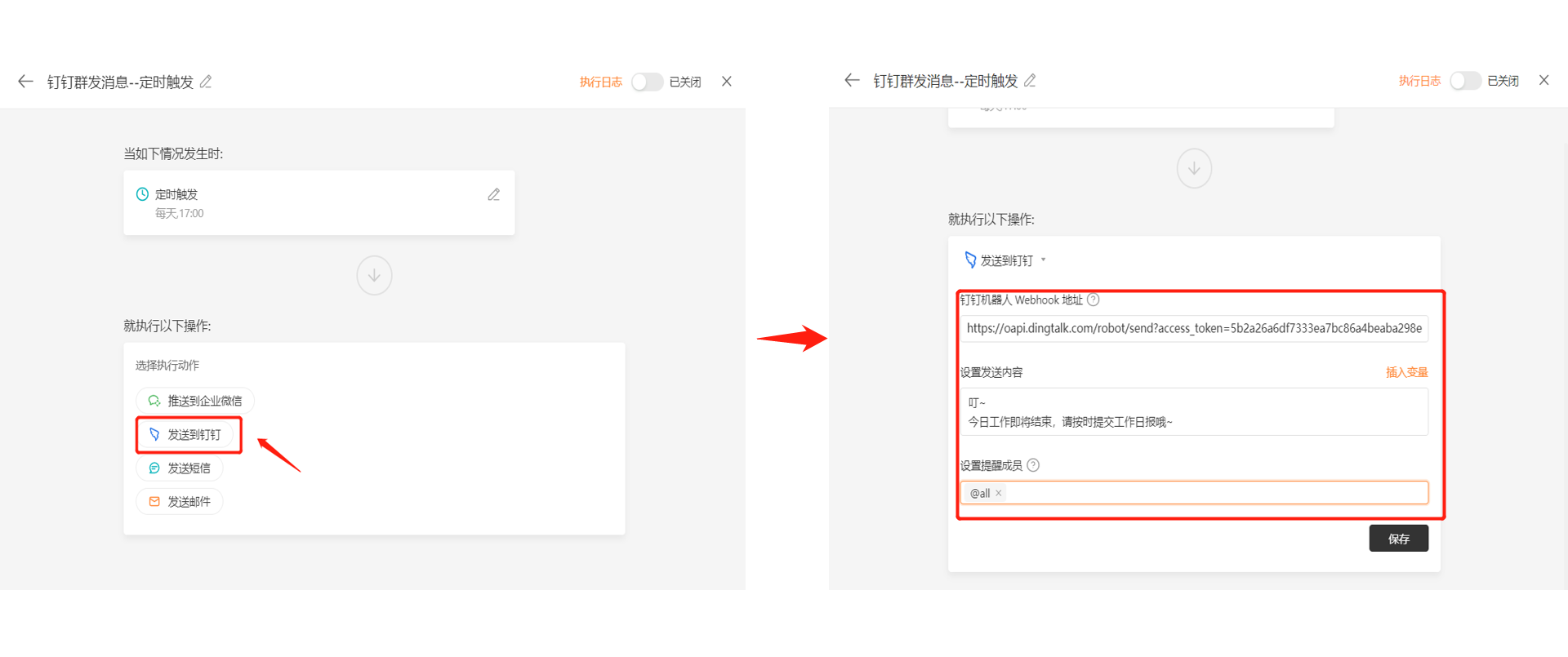Viewport: 1568px width, 657px height.
Task: Edit the workflow title in the left panel
Action: [x=207, y=82]
